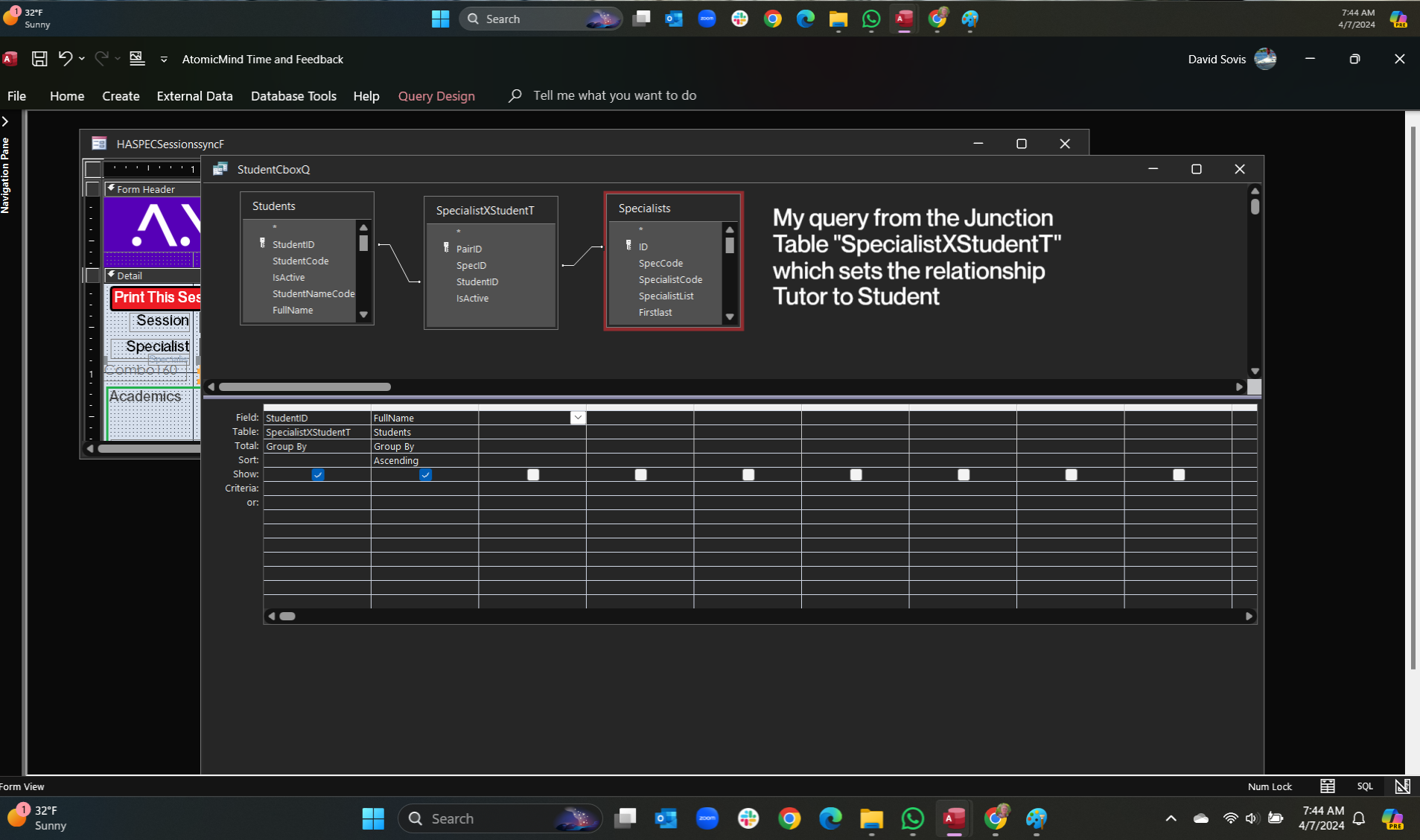Open the WhatsApp icon in the bottom taskbar
This screenshot has height=840, width=1420.
(912, 819)
